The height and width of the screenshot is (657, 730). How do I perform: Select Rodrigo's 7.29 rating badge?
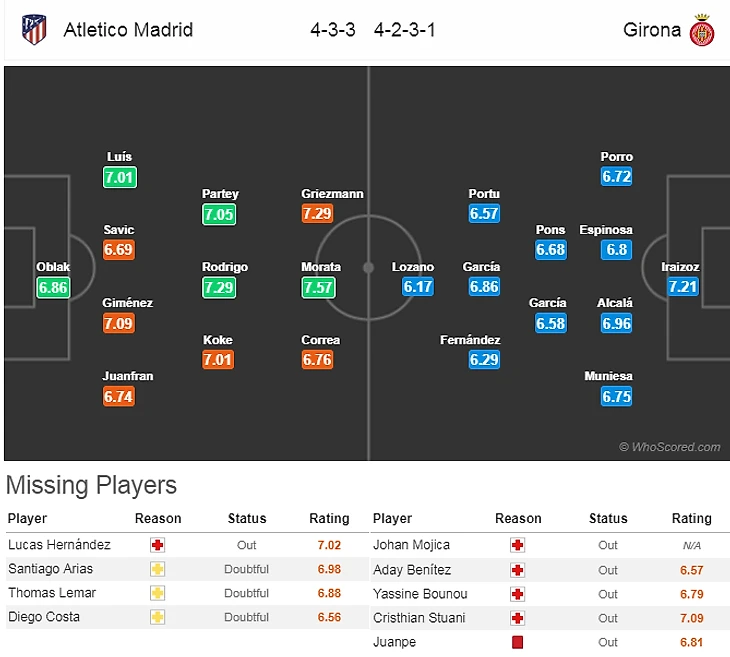pyautogui.click(x=218, y=287)
